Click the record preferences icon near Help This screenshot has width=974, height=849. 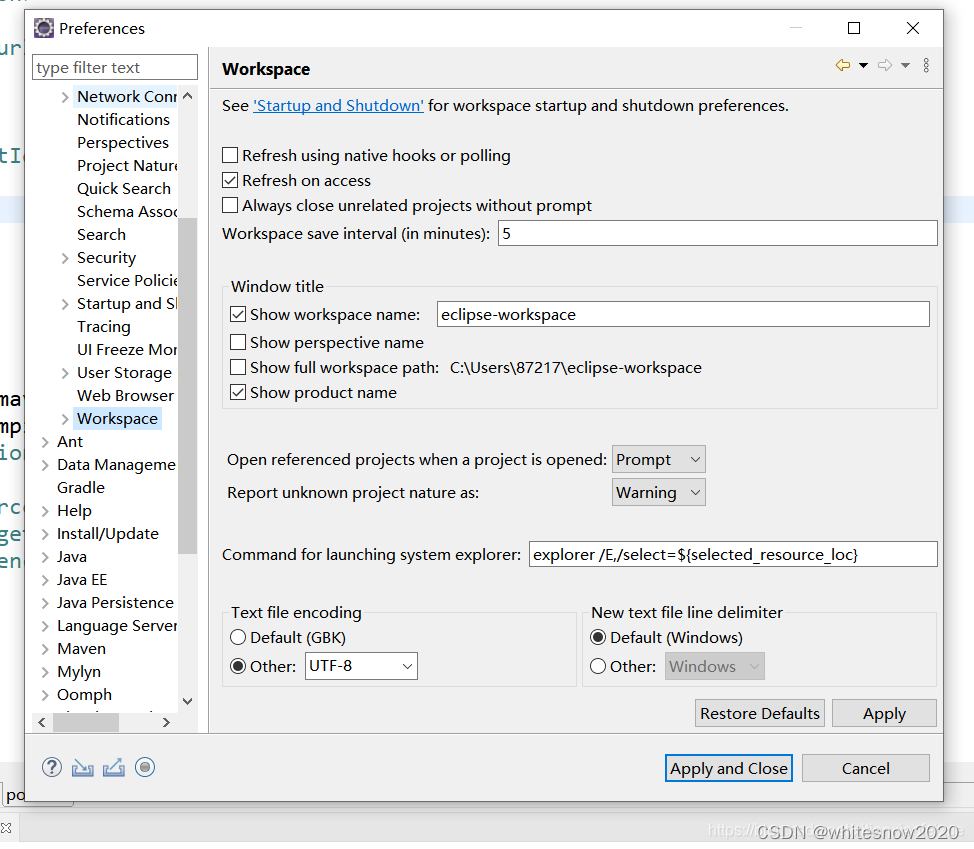(x=144, y=767)
